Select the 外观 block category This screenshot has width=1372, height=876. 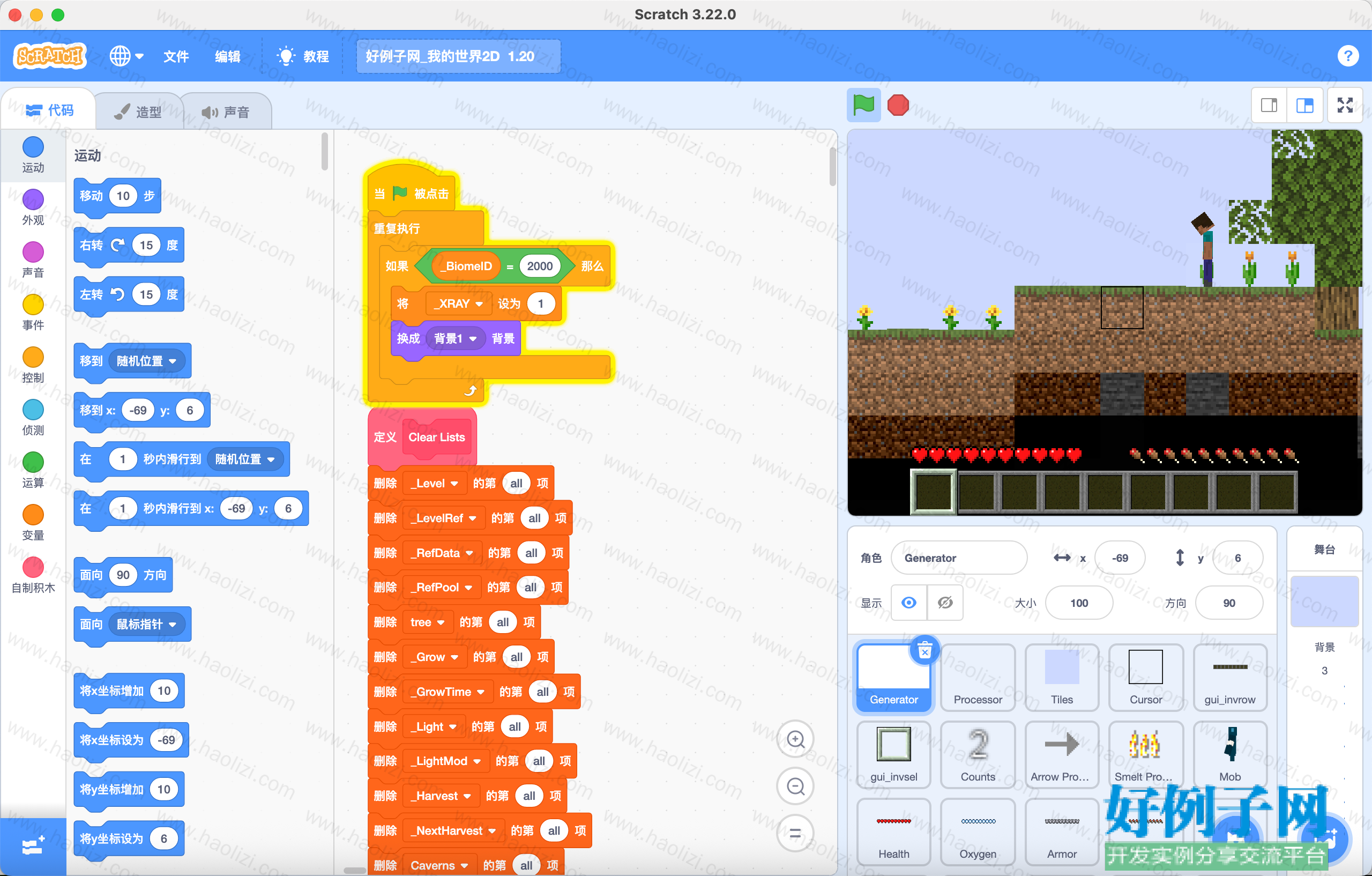click(x=33, y=207)
